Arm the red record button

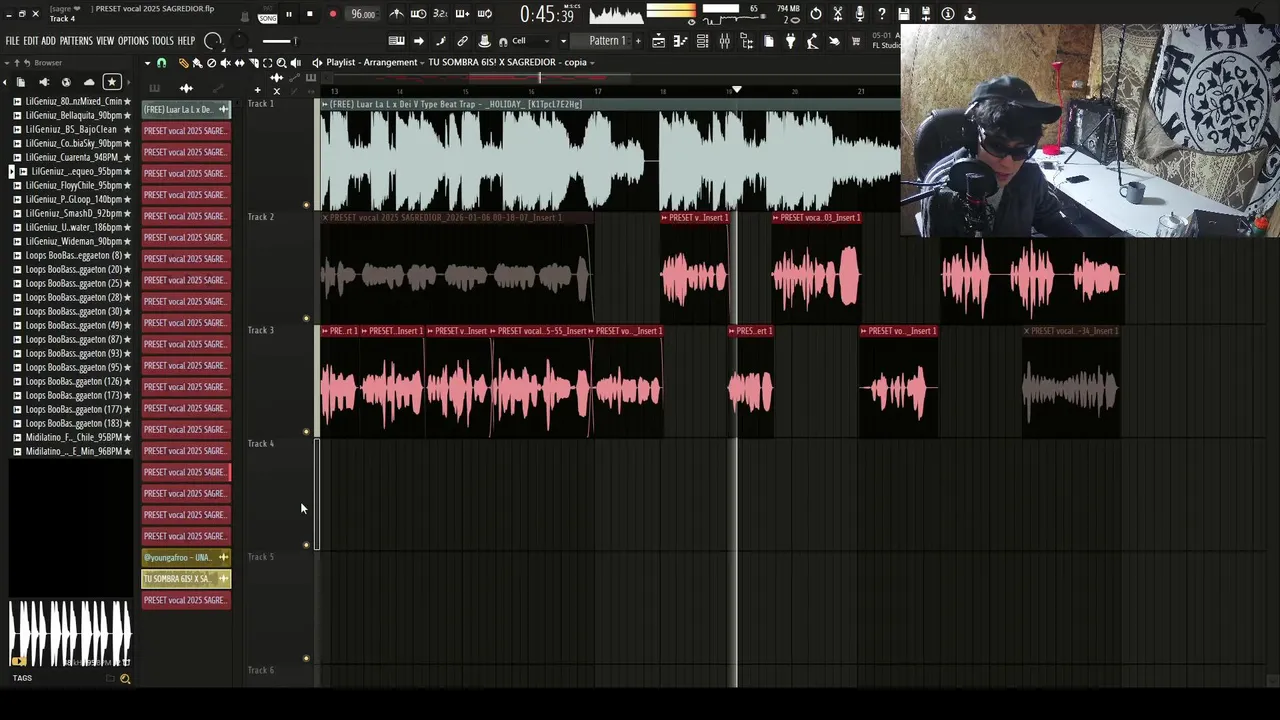pos(332,14)
